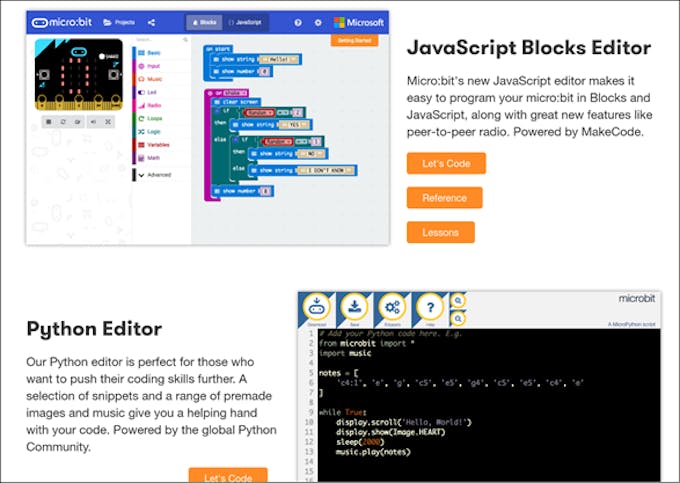
Task: Open the shake gesture dropdown on the event block
Action: point(235,93)
